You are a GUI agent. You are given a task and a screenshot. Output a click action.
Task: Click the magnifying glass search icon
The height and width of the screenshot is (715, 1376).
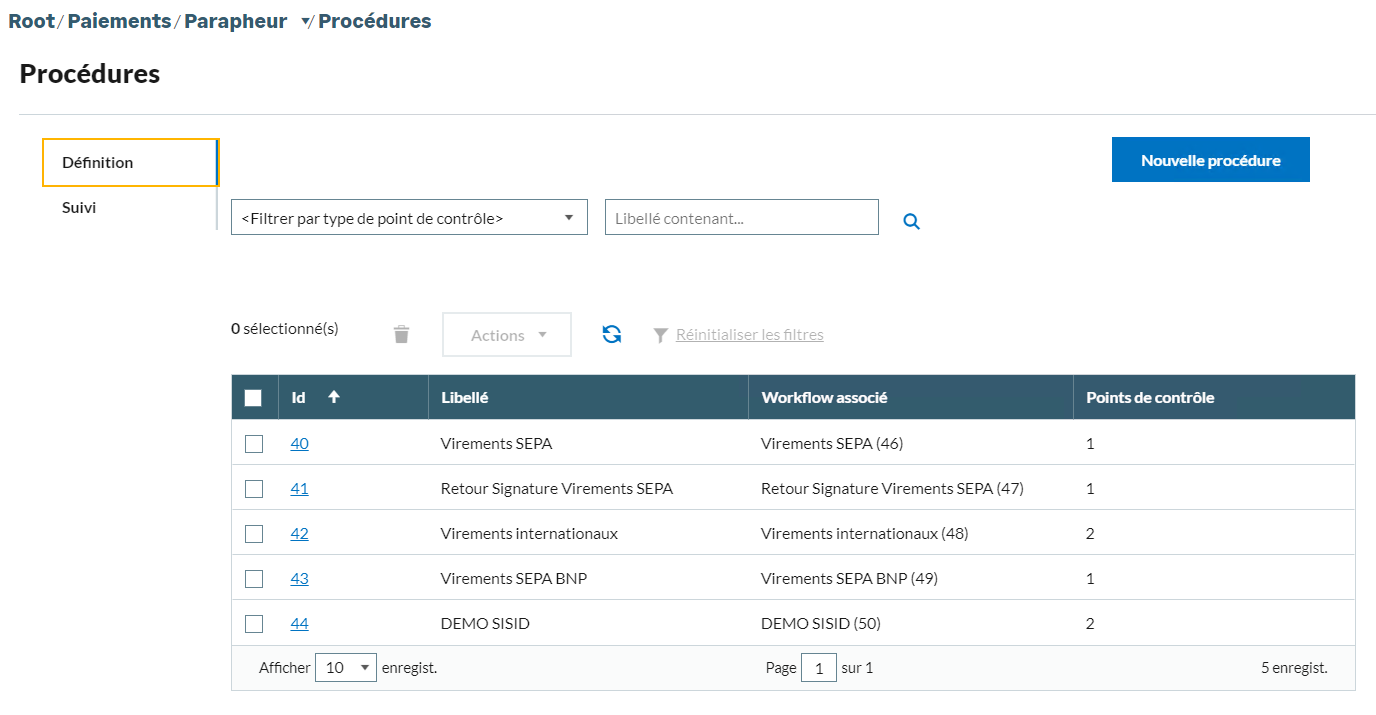(911, 221)
